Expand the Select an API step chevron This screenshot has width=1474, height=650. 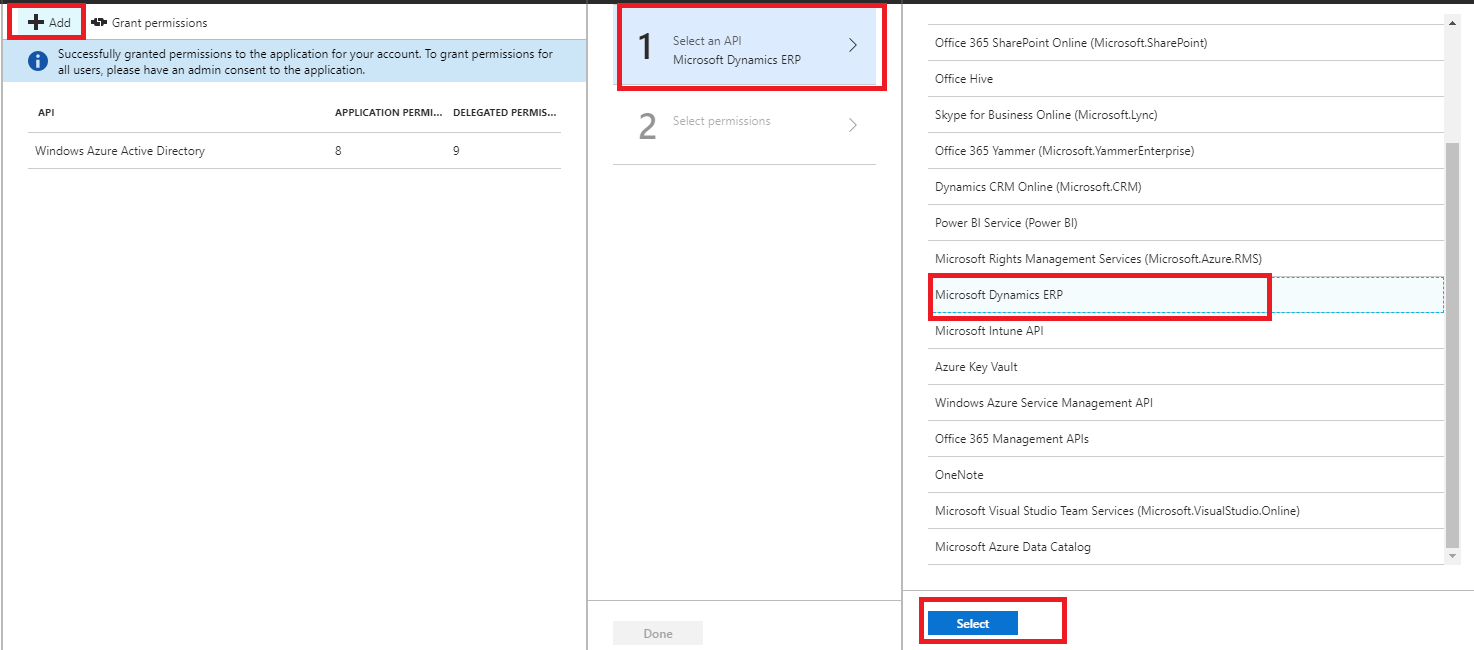(852, 46)
